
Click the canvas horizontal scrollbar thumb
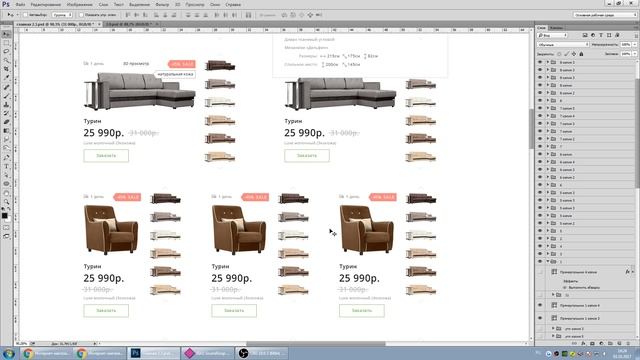tap(316, 344)
